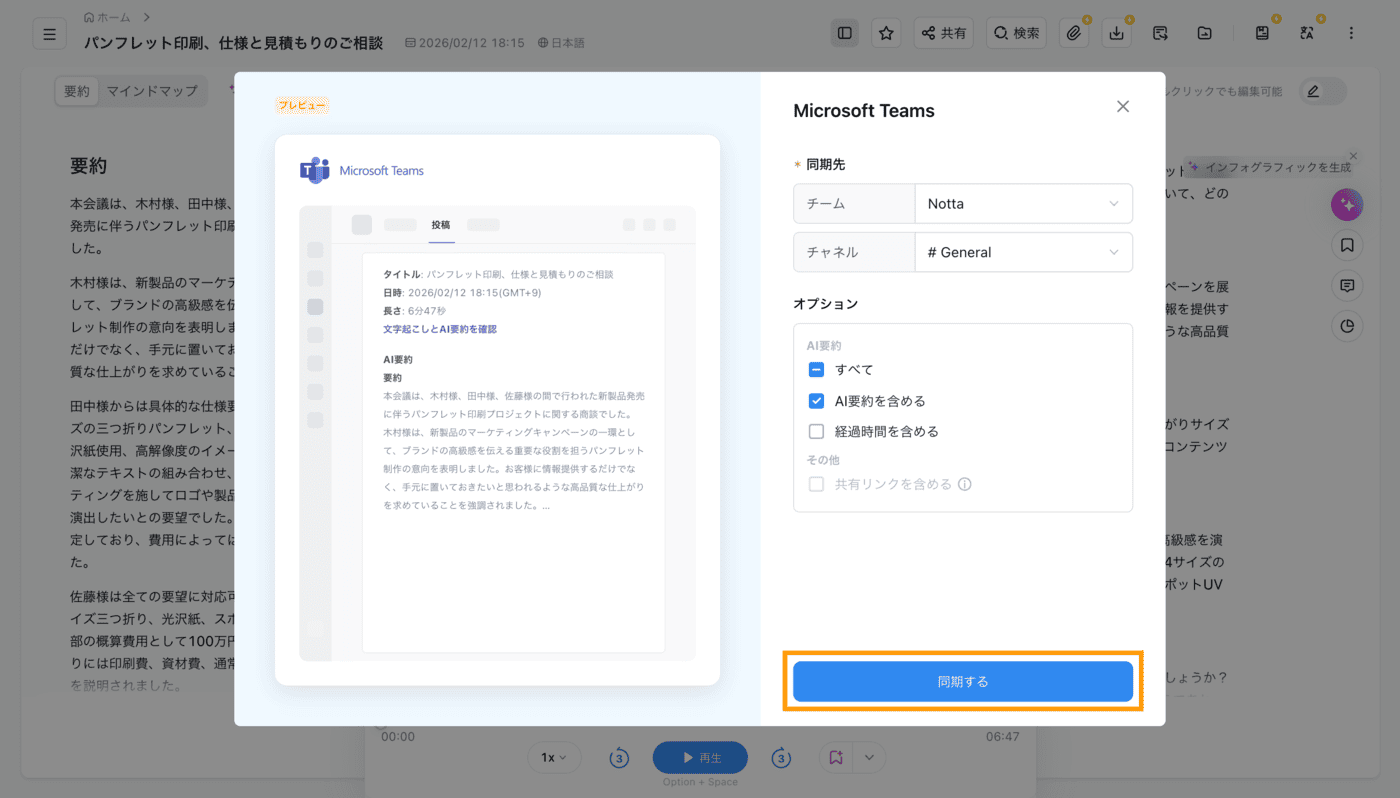Enable 経過時間を含める checkbox
This screenshot has height=798, width=1400.
(816, 432)
